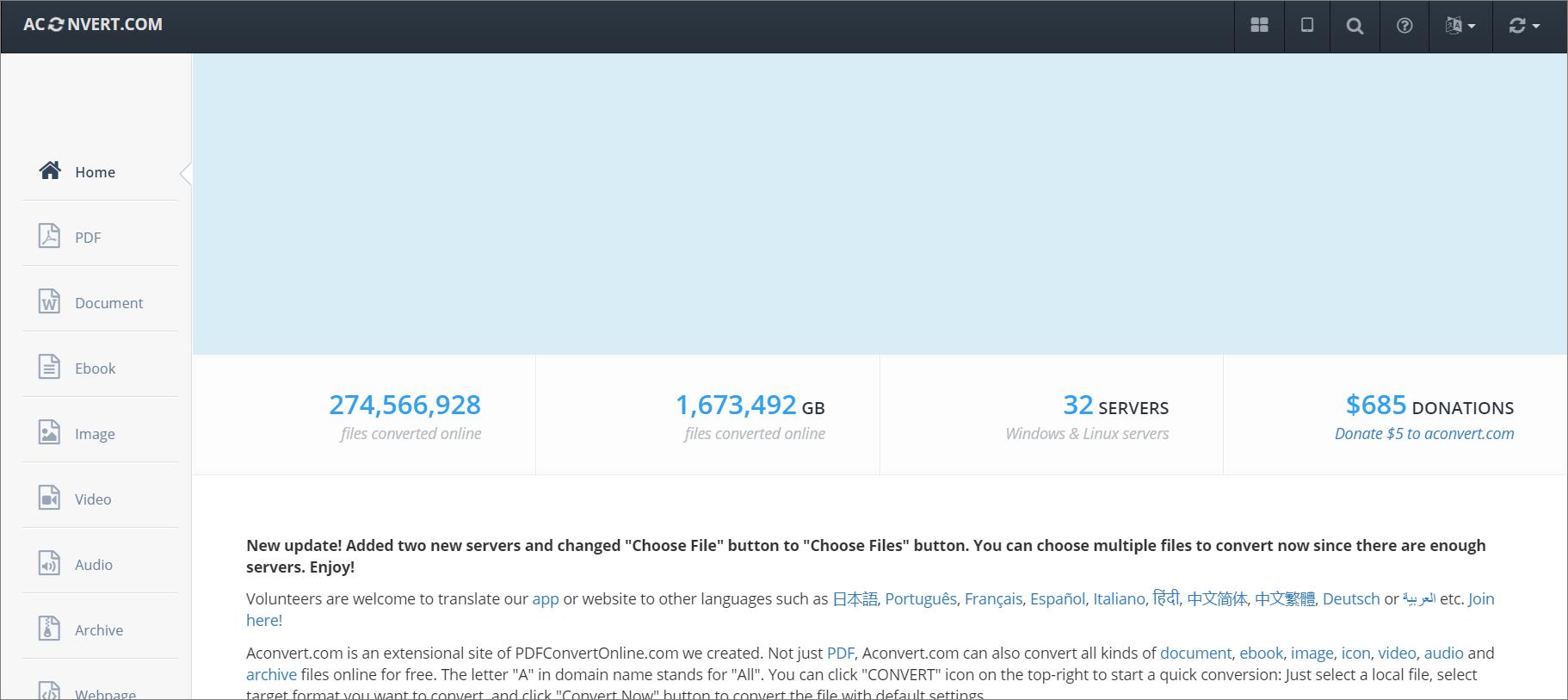Open the 中文繁體 language link
The image size is (1568, 700).
pyautogui.click(x=1285, y=599)
